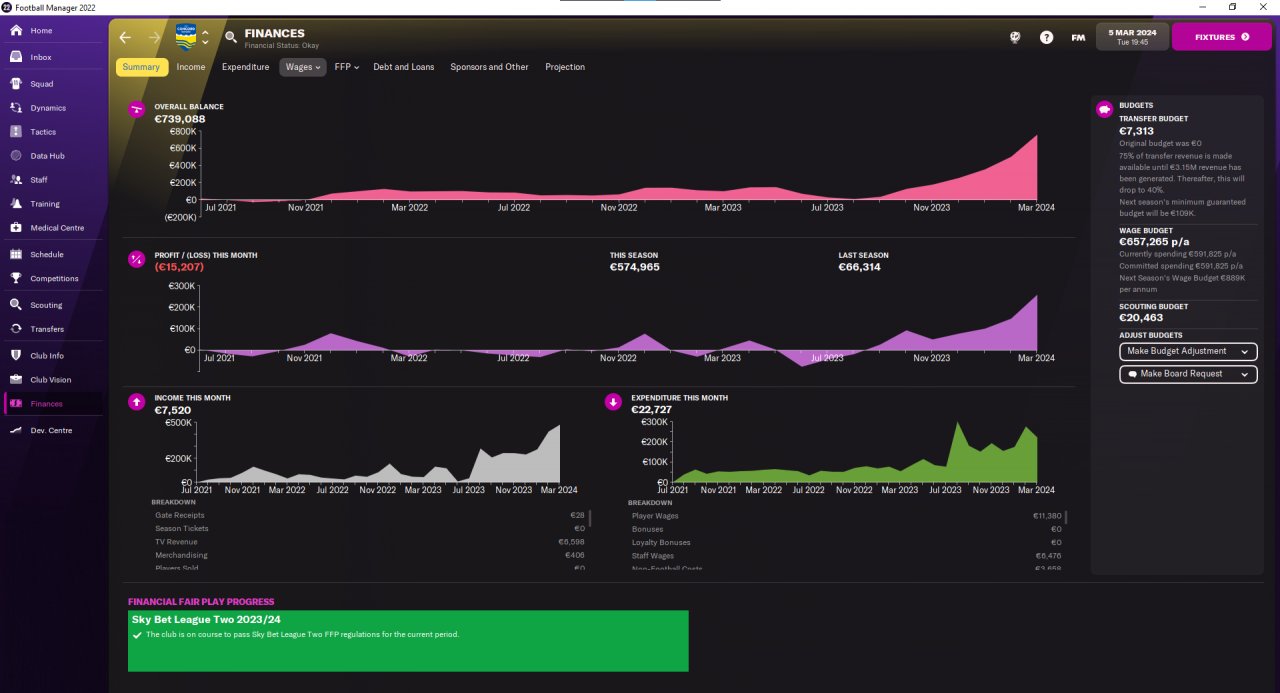Open the Make Budget Adjustment dropdown
Image resolution: width=1280 pixels, height=693 pixels.
pos(1188,352)
